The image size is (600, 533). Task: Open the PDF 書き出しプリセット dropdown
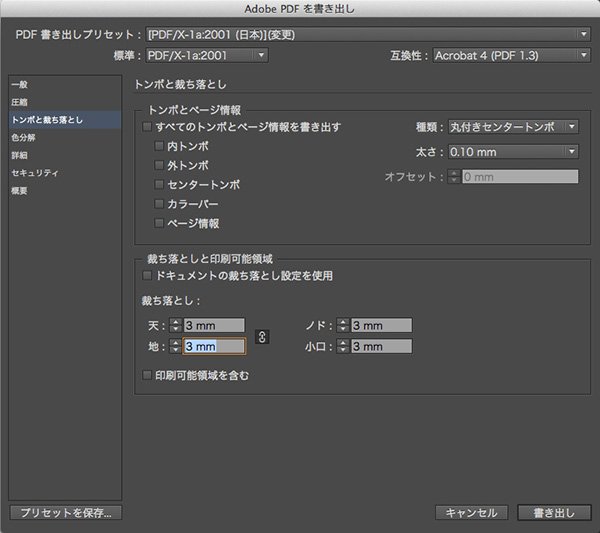pos(368,34)
